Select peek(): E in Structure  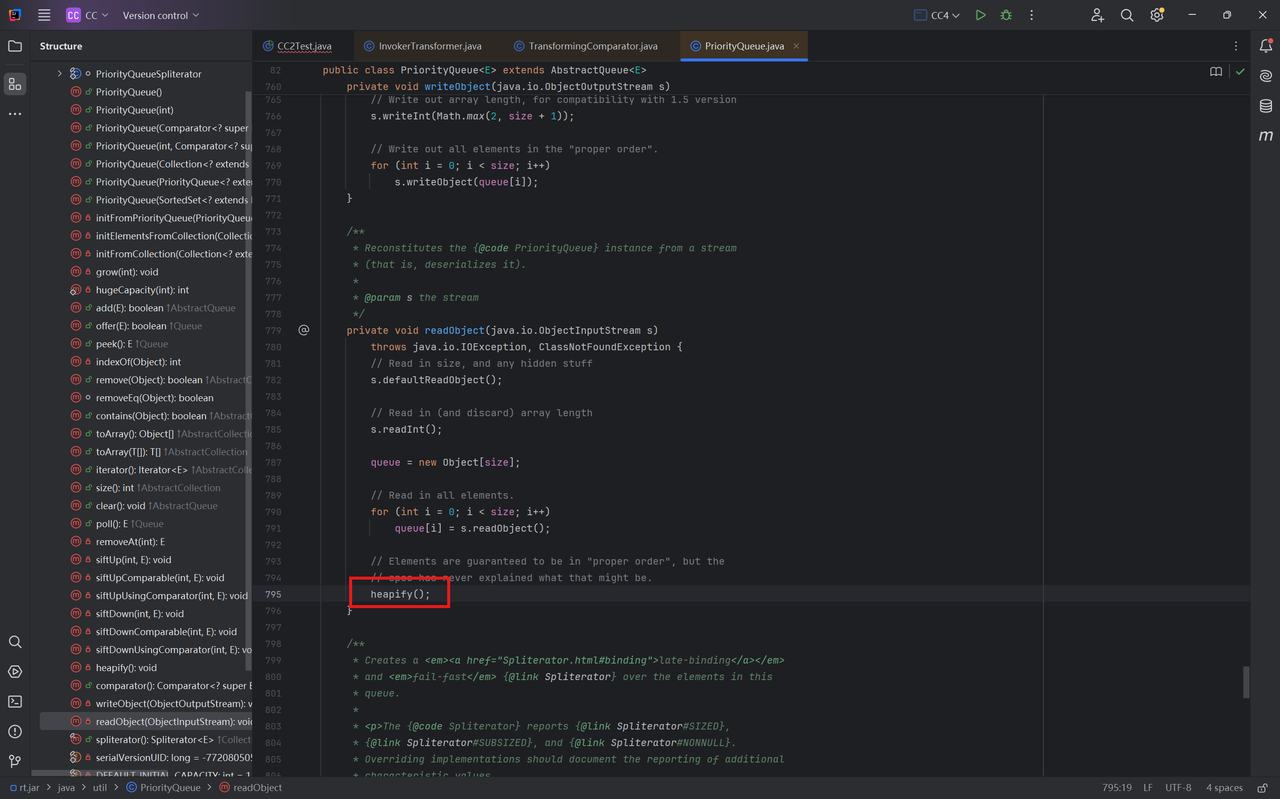pyautogui.click(x=116, y=344)
